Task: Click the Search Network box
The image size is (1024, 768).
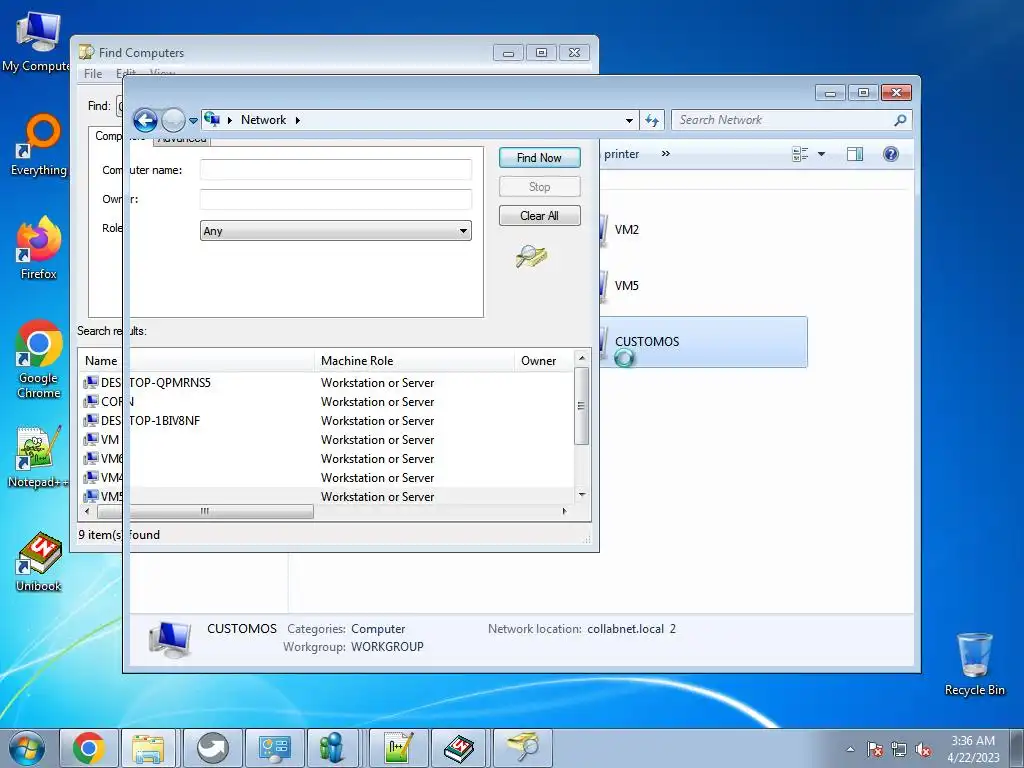Action: pos(782,120)
